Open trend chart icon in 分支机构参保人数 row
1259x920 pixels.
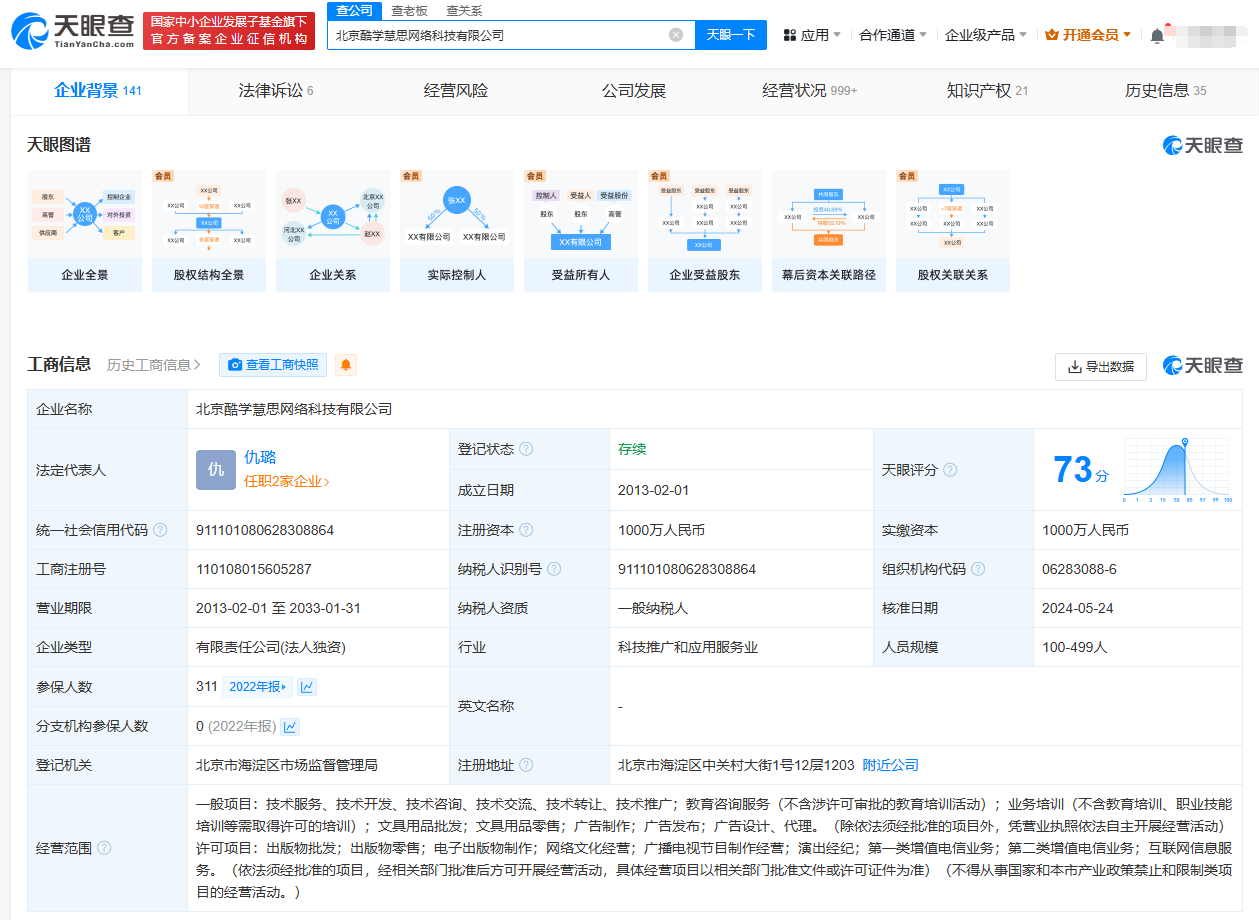click(x=290, y=727)
